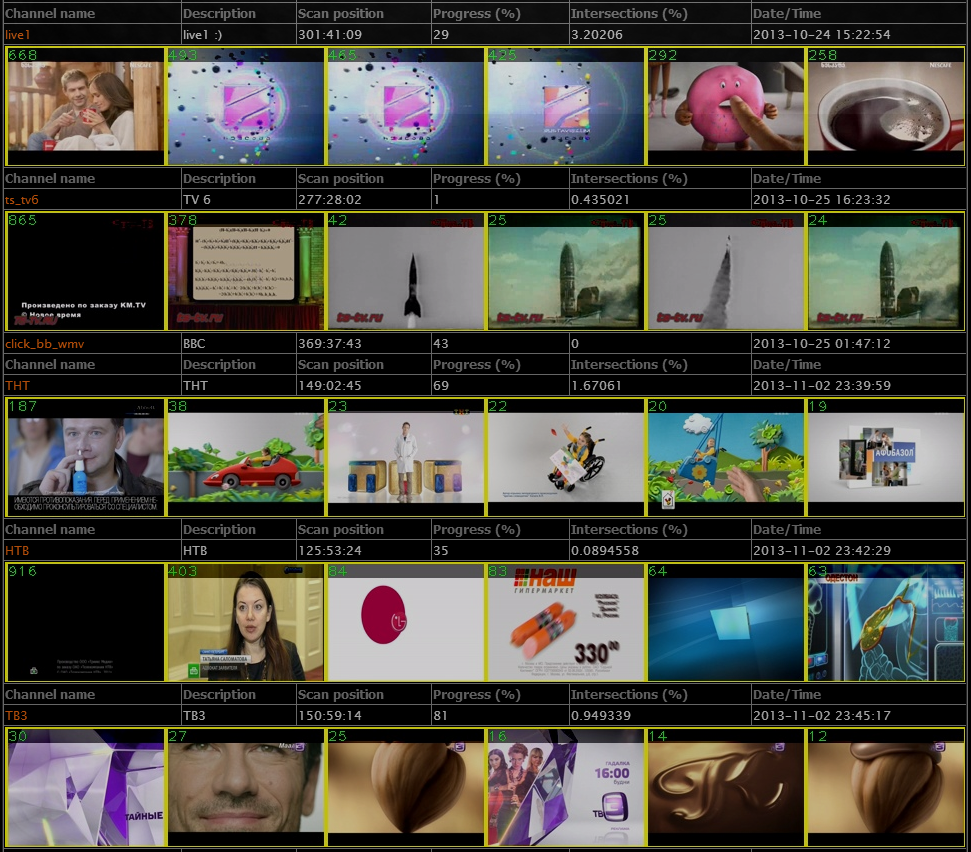Open the orange TB3 channel name link
This screenshot has height=852, width=971.
17,715
